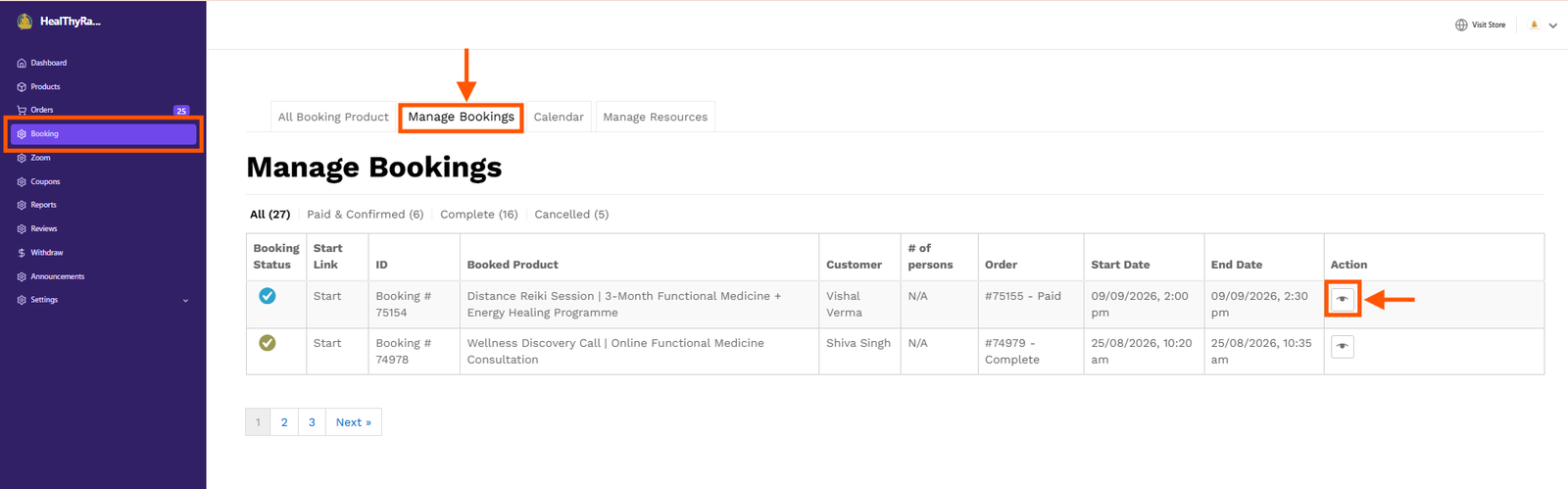
Task: Click the Next » pagination button
Action: [x=354, y=422]
